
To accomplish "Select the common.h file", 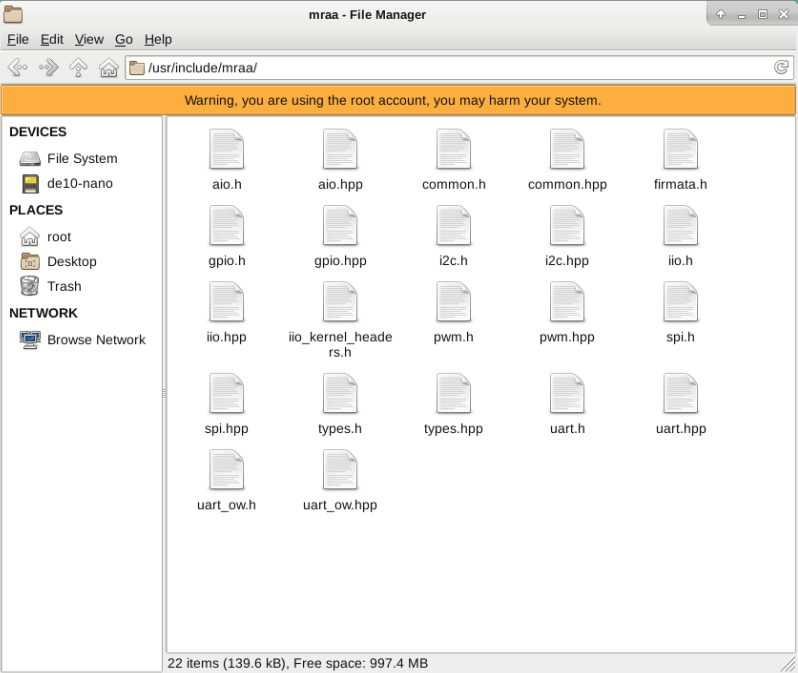I will (x=453, y=150).
